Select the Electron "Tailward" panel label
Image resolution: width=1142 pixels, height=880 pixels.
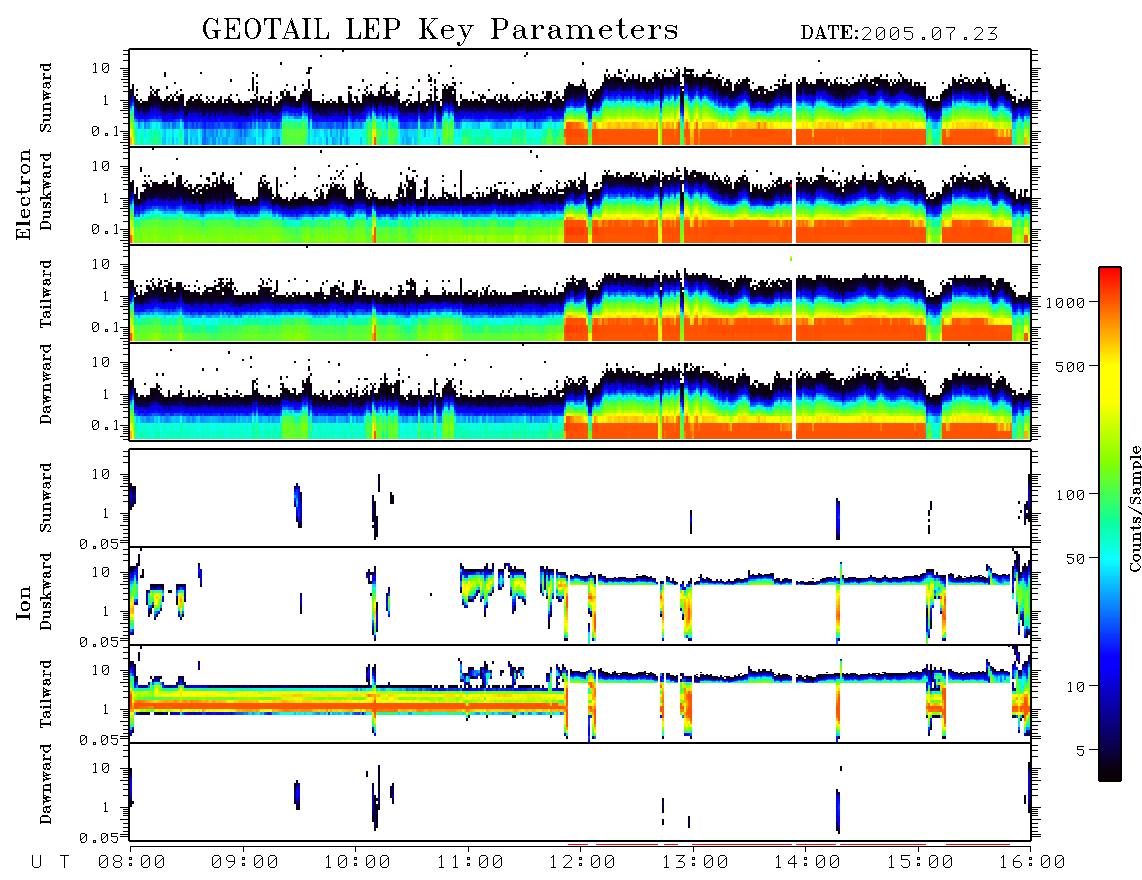(x=46, y=294)
